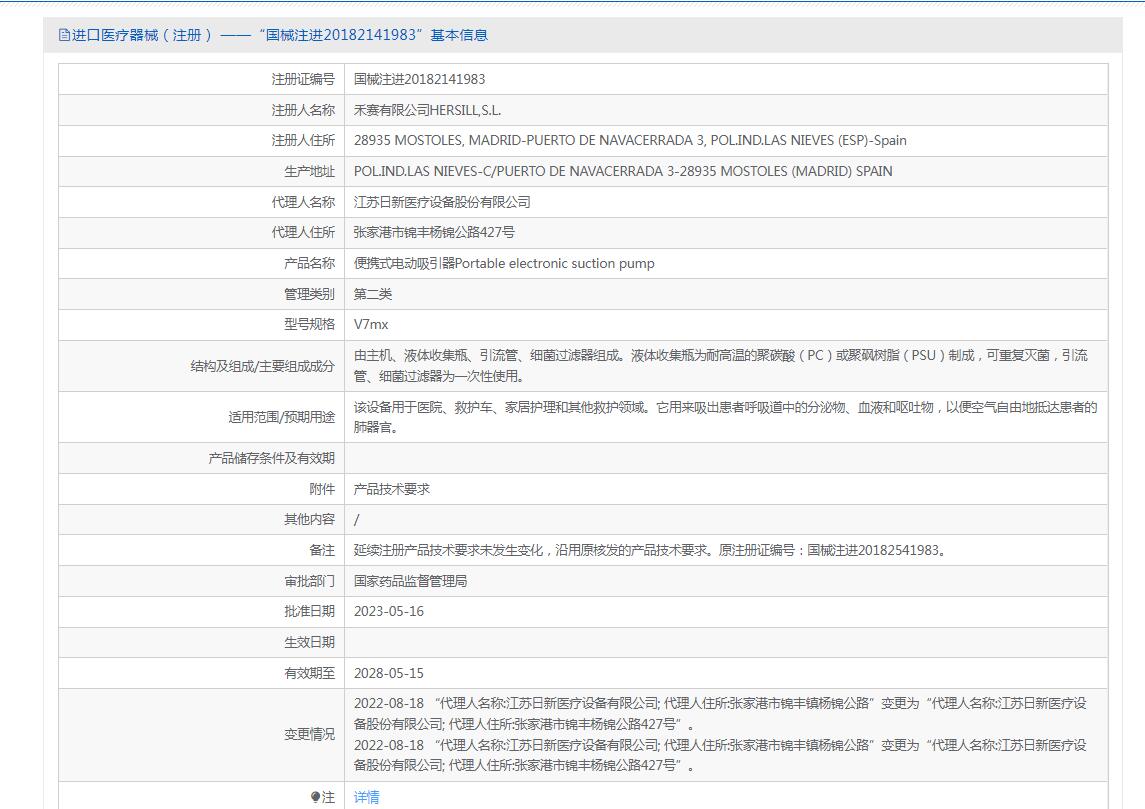Viewport: 1145px width, 809px height.
Task: Click product name Portable electronic suction pump
Action: pos(504,263)
